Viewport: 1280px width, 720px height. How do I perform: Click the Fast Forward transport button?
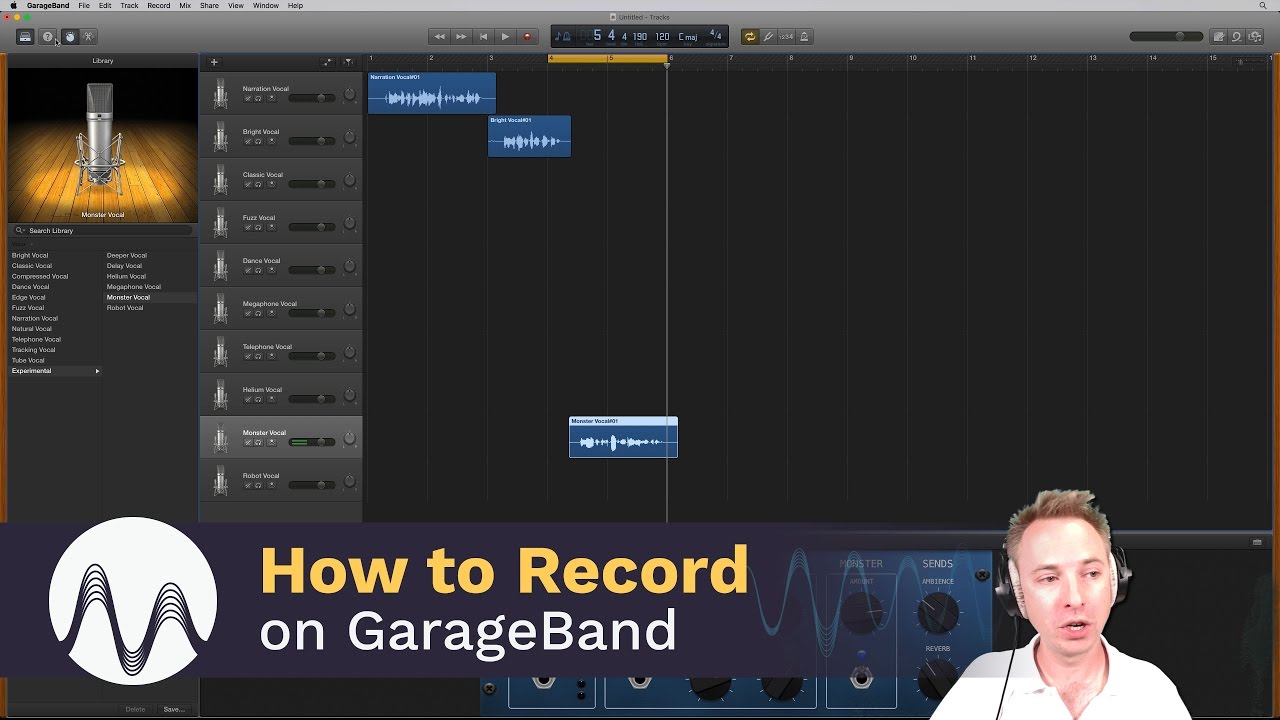point(461,37)
